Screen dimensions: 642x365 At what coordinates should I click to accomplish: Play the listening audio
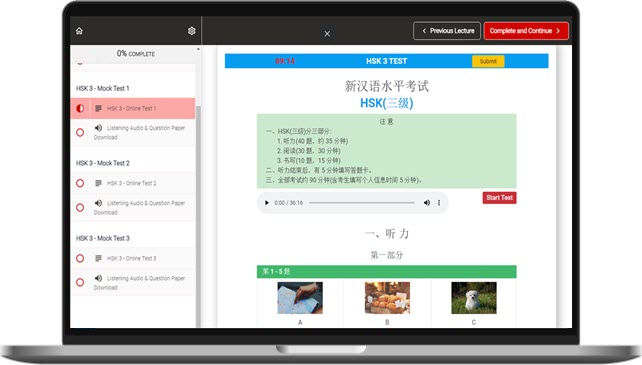click(x=267, y=203)
